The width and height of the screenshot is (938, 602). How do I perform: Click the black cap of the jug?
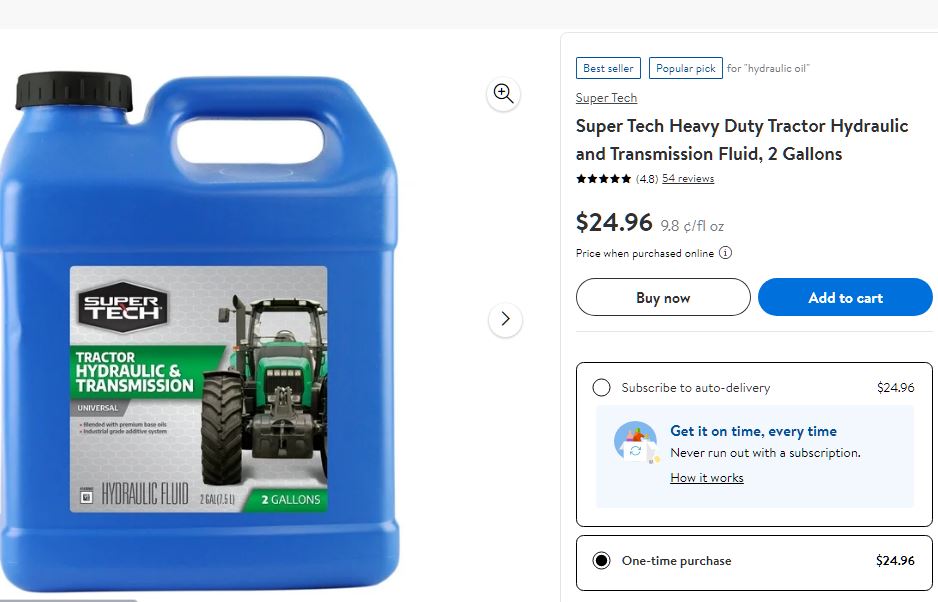(74, 90)
